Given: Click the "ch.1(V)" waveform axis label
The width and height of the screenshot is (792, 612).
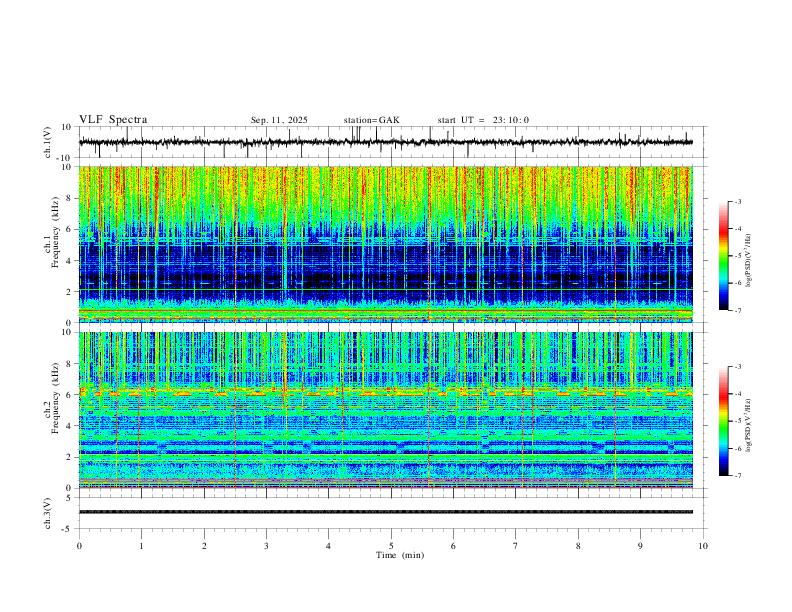Looking at the screenshot, I should point(49,142).
